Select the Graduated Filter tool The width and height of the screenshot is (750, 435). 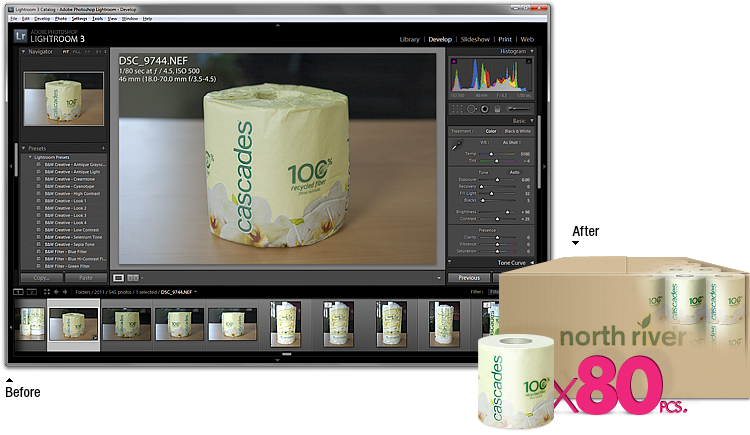(497, 108)
